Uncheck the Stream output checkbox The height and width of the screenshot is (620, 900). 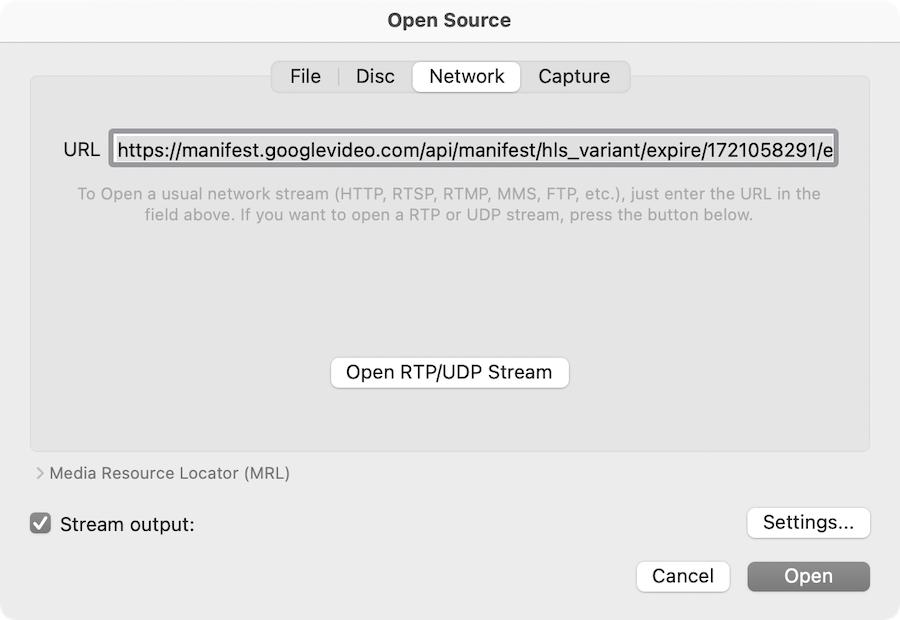click(40, 524)
